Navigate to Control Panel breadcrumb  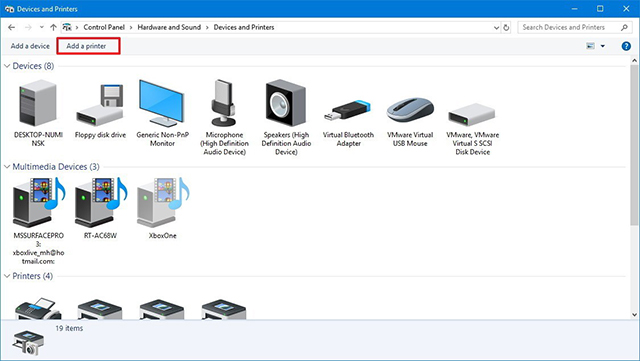click(x=104, y=27)
